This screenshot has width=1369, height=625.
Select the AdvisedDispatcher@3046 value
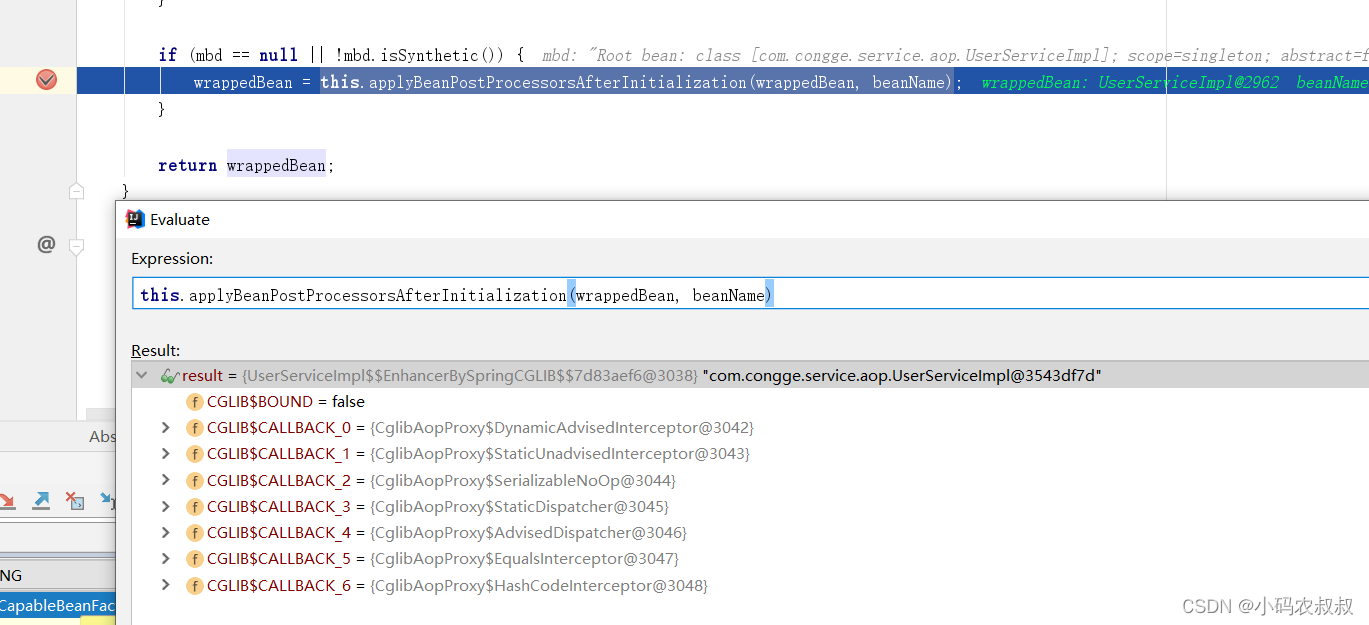coord(528,533)
